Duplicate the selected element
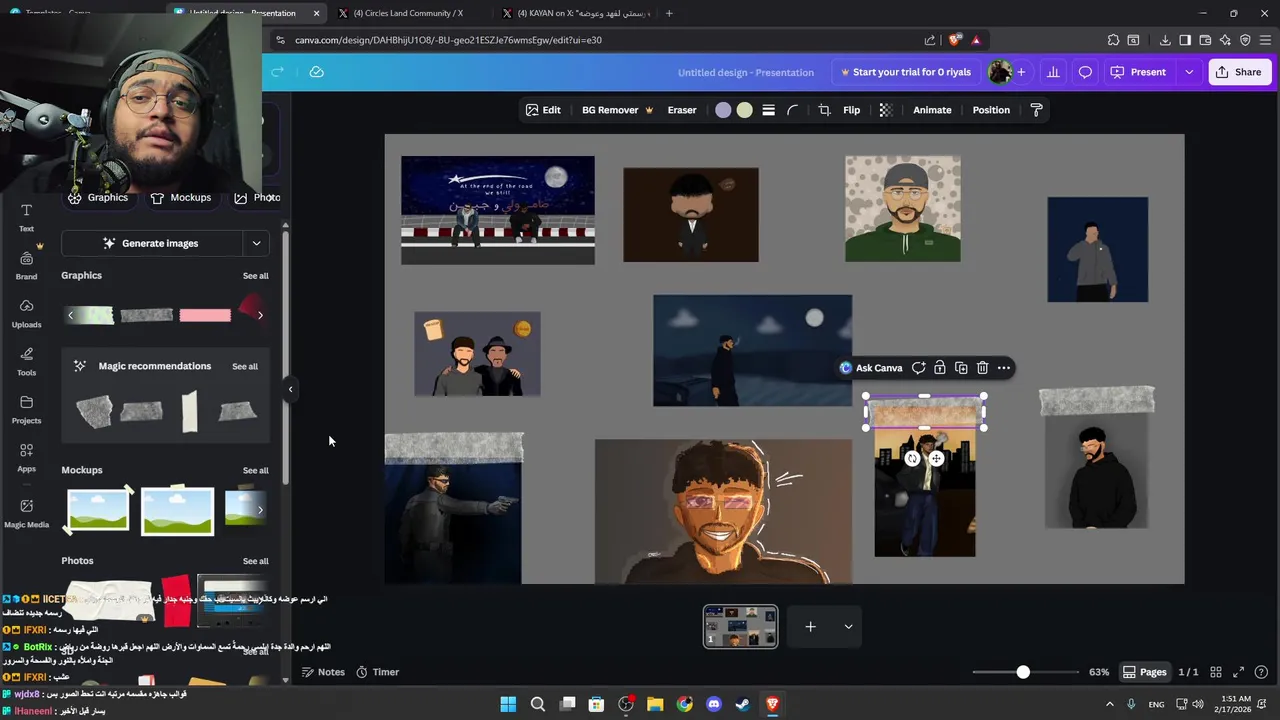 point(961,368)
